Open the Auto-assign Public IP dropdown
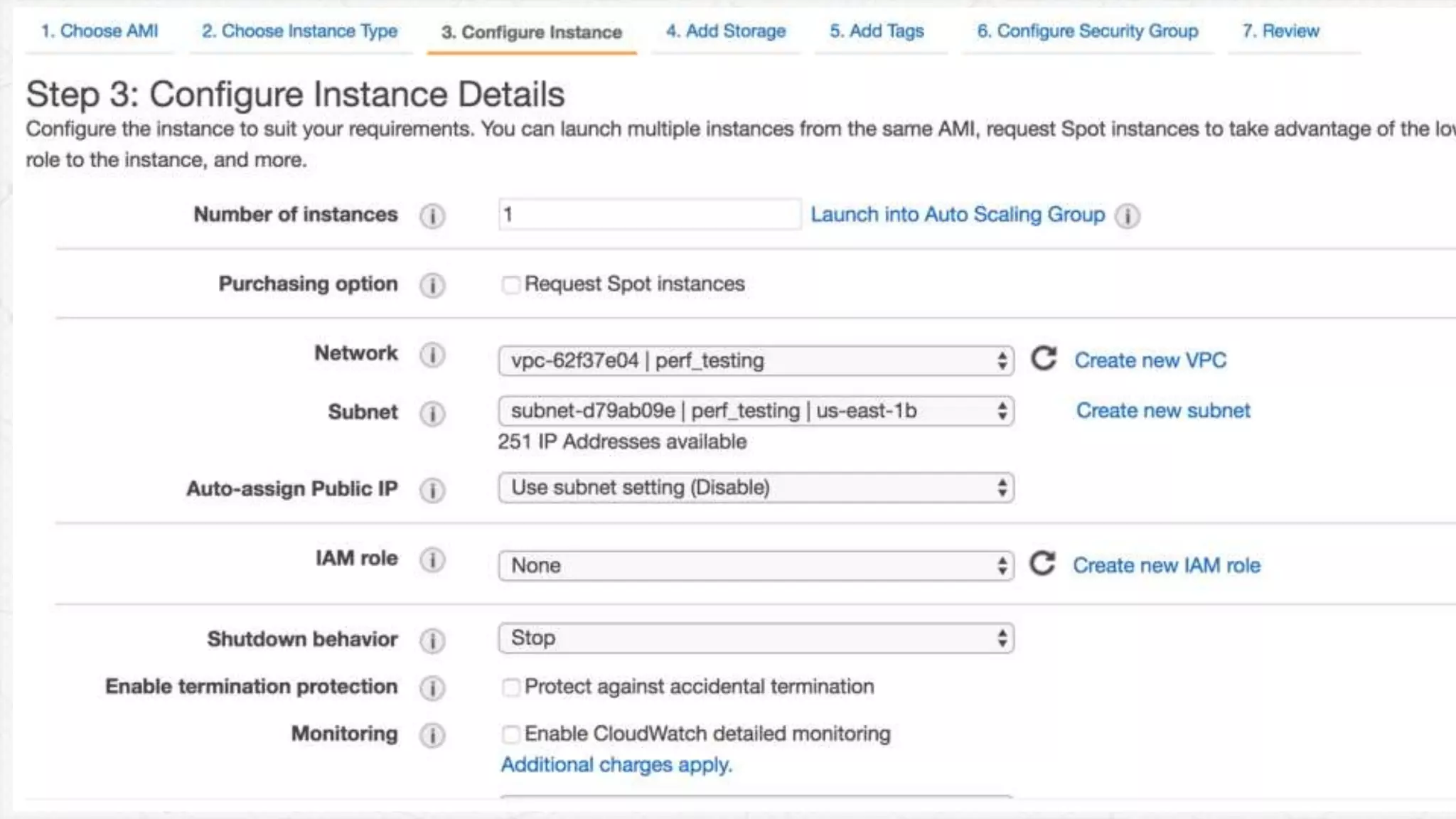This screenshot has width=1456, height=819. (x=756, y=488)
